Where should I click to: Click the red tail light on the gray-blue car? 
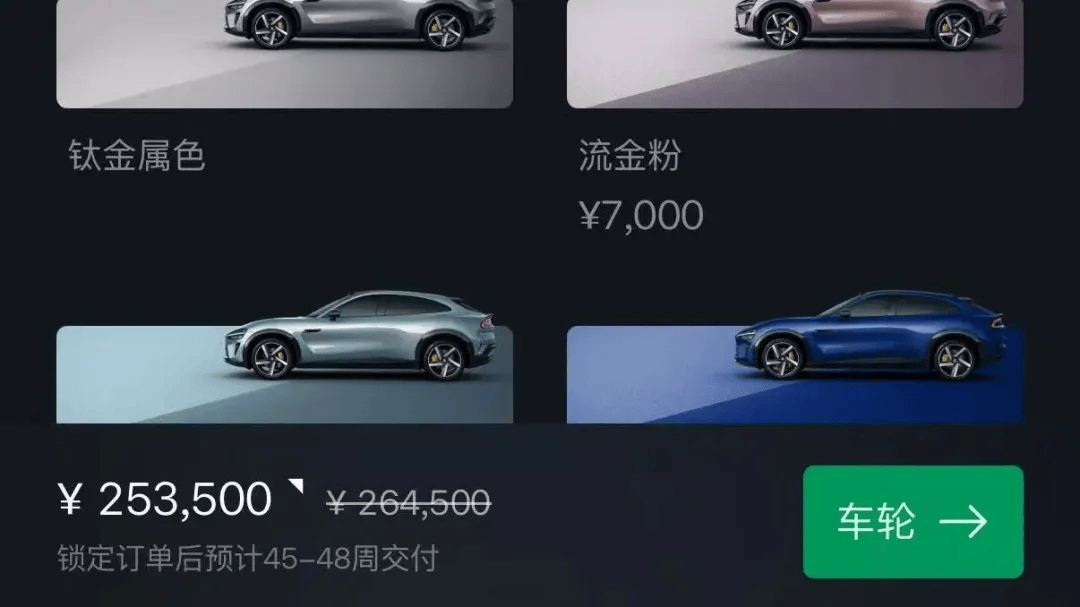[x=488, y=321]
